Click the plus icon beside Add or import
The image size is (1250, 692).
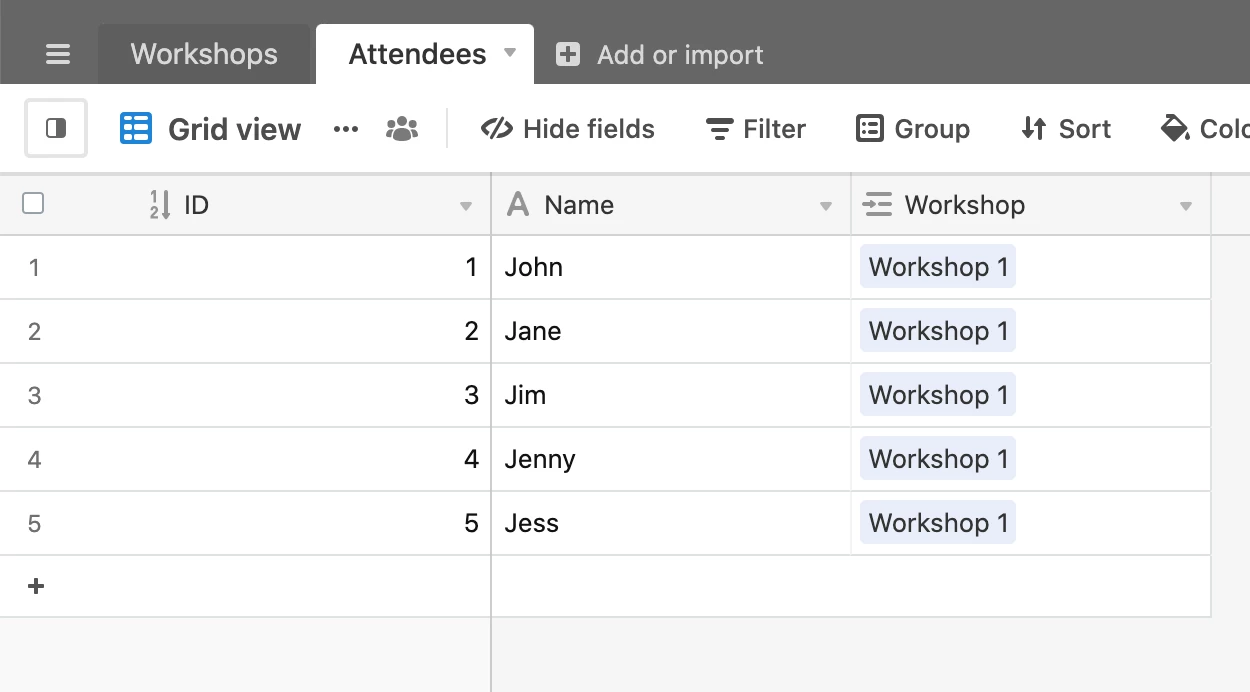[568, 54]
